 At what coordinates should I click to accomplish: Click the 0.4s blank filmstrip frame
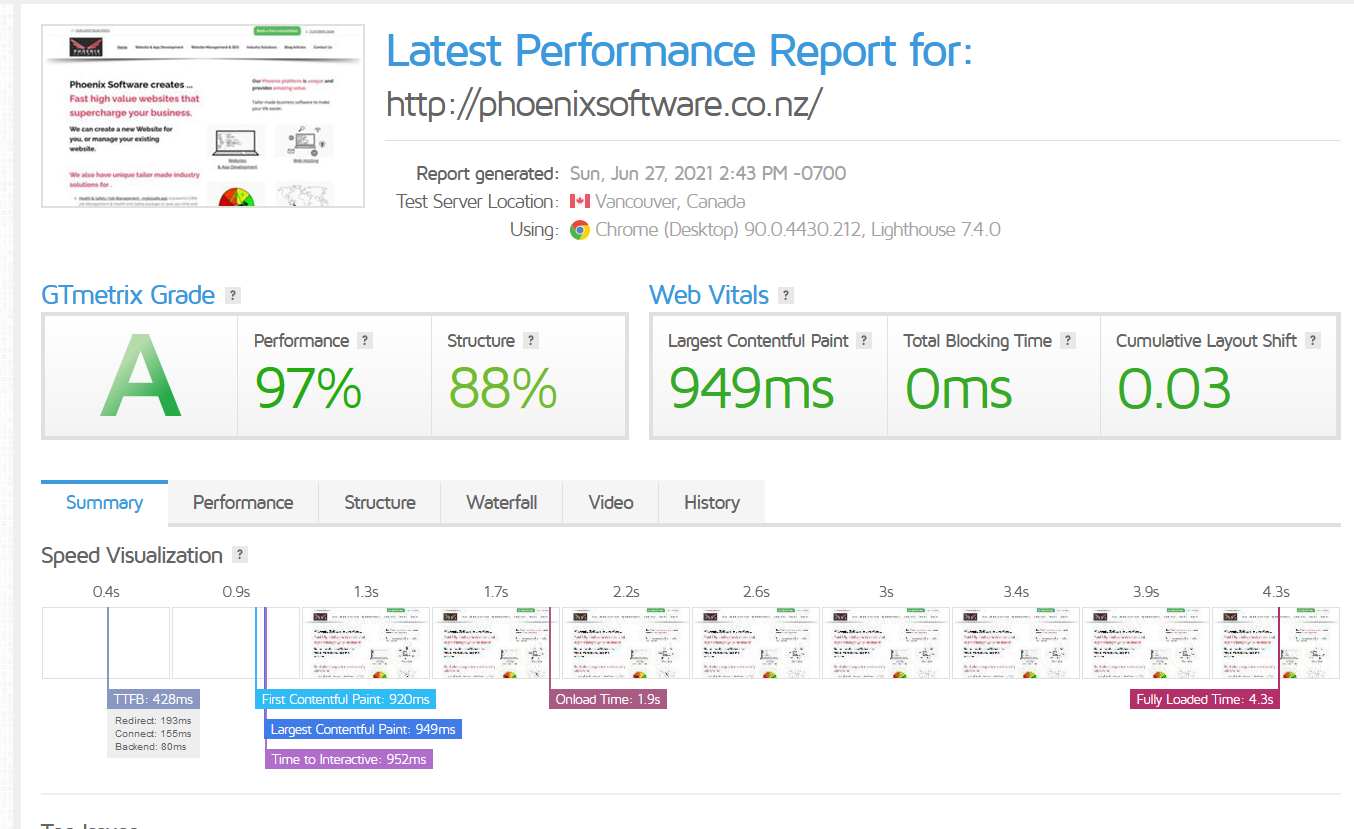point(106,643)
